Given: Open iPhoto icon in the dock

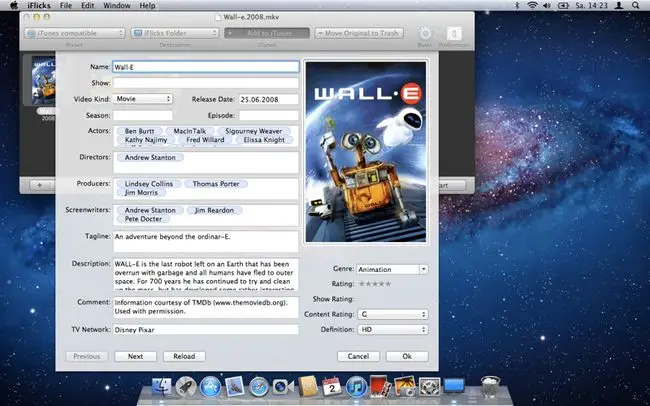Looking at the screenshot, I should coord(405,387).
